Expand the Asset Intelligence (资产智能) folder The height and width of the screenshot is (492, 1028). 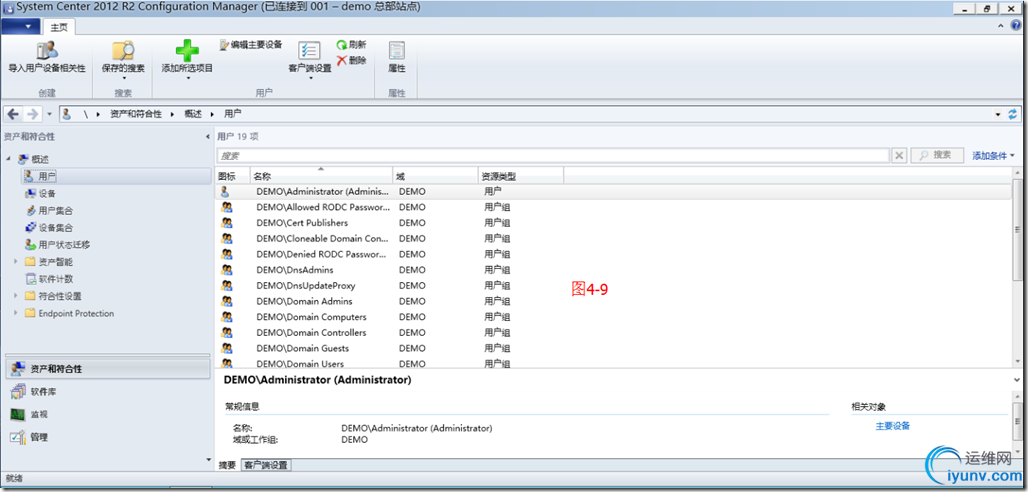(16, 262)
